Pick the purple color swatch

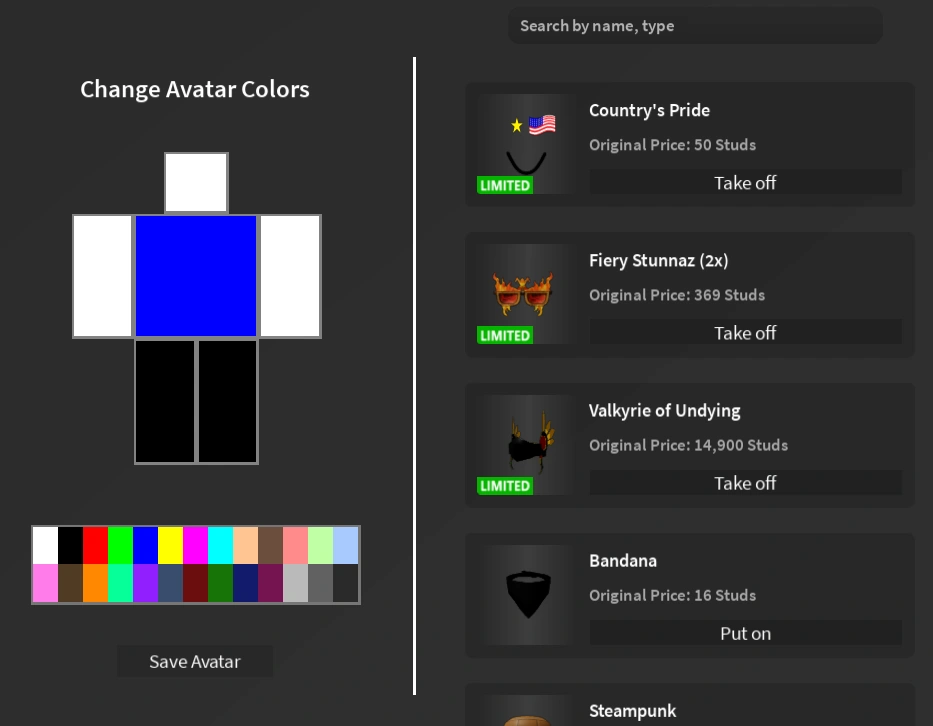point(146,583)
